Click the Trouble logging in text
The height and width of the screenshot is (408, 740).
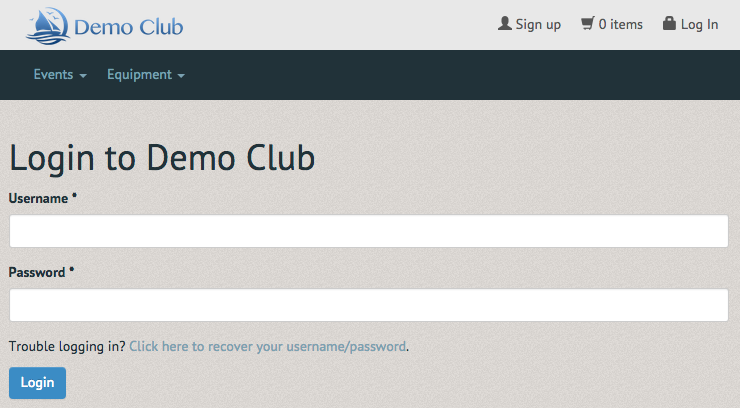pyautogui.click(x=67, y=347)
